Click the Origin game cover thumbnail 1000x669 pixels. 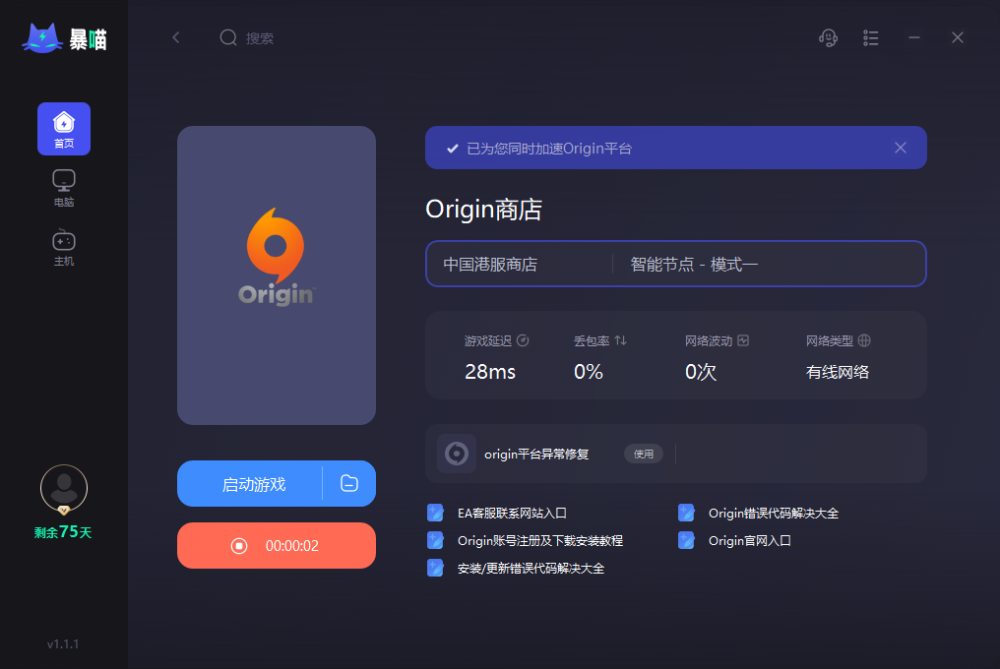point(276,275)
